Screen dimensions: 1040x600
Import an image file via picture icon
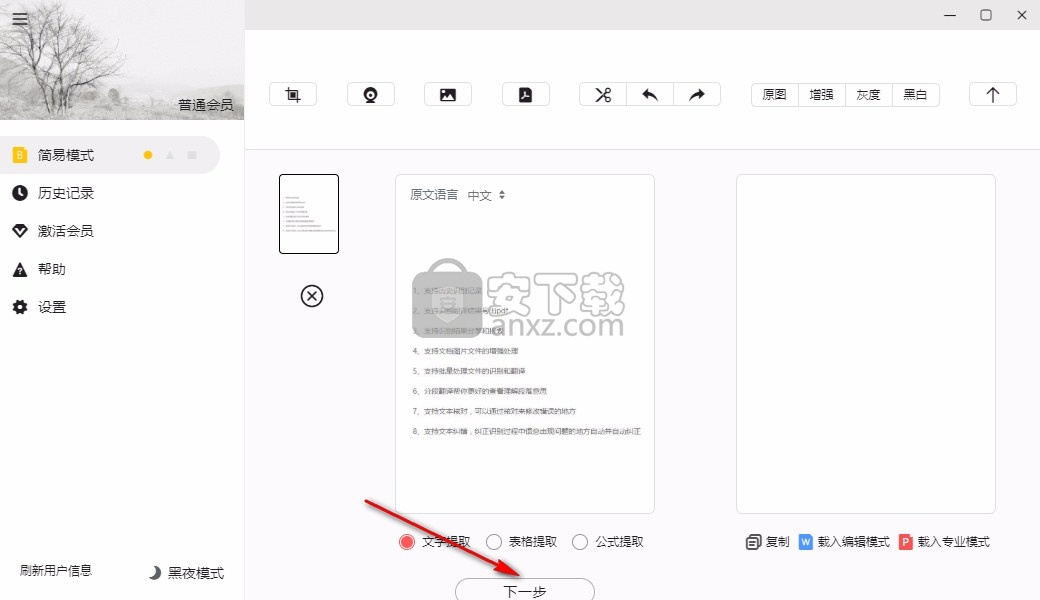448,94
